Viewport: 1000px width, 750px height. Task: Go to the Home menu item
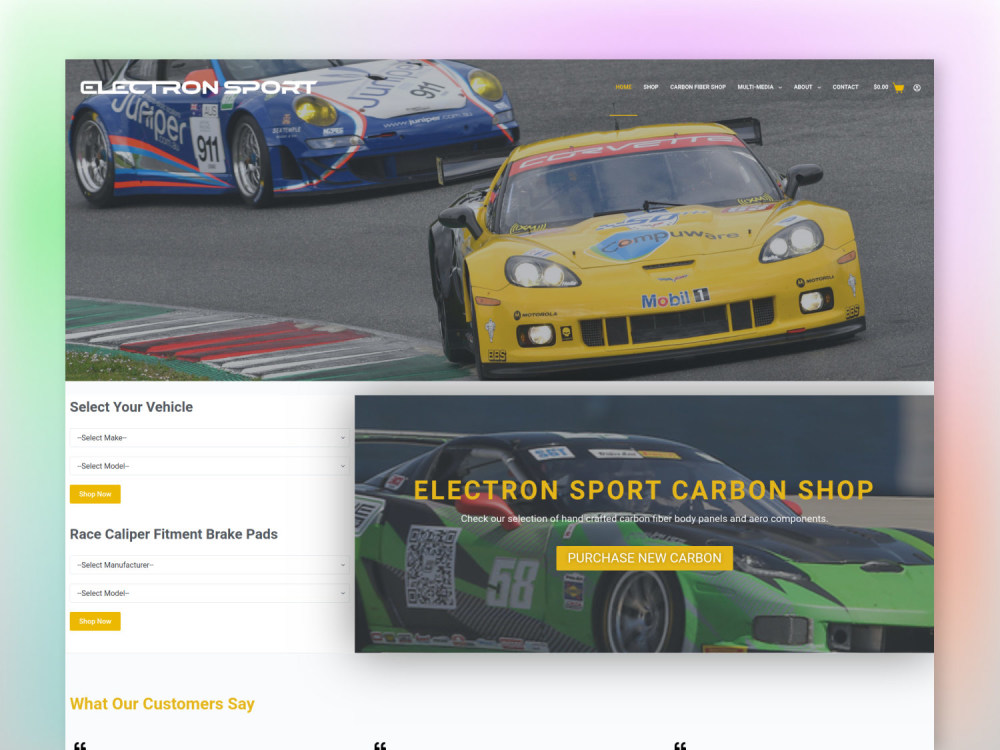(x=623, y=87)
